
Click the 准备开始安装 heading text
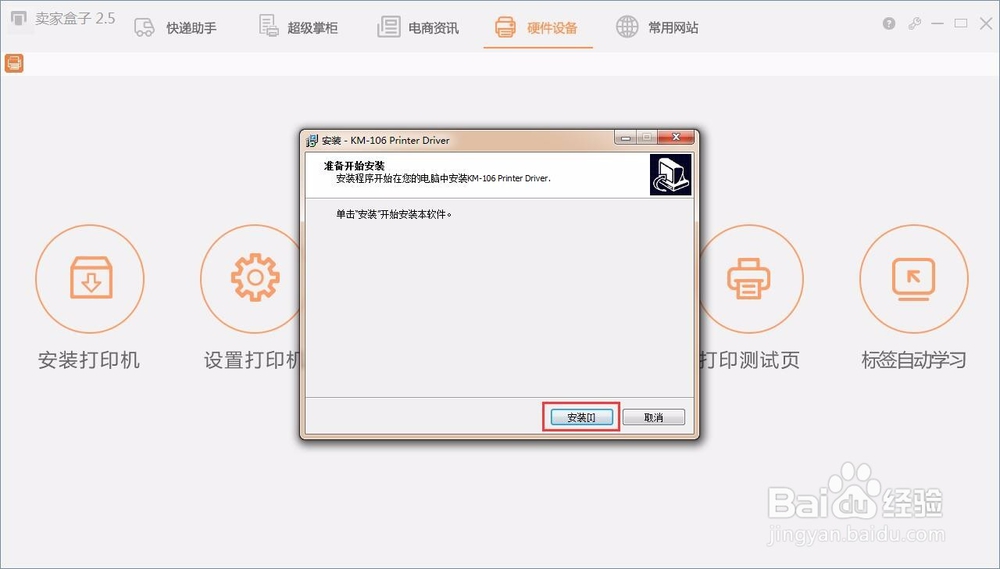pos(354,166)
